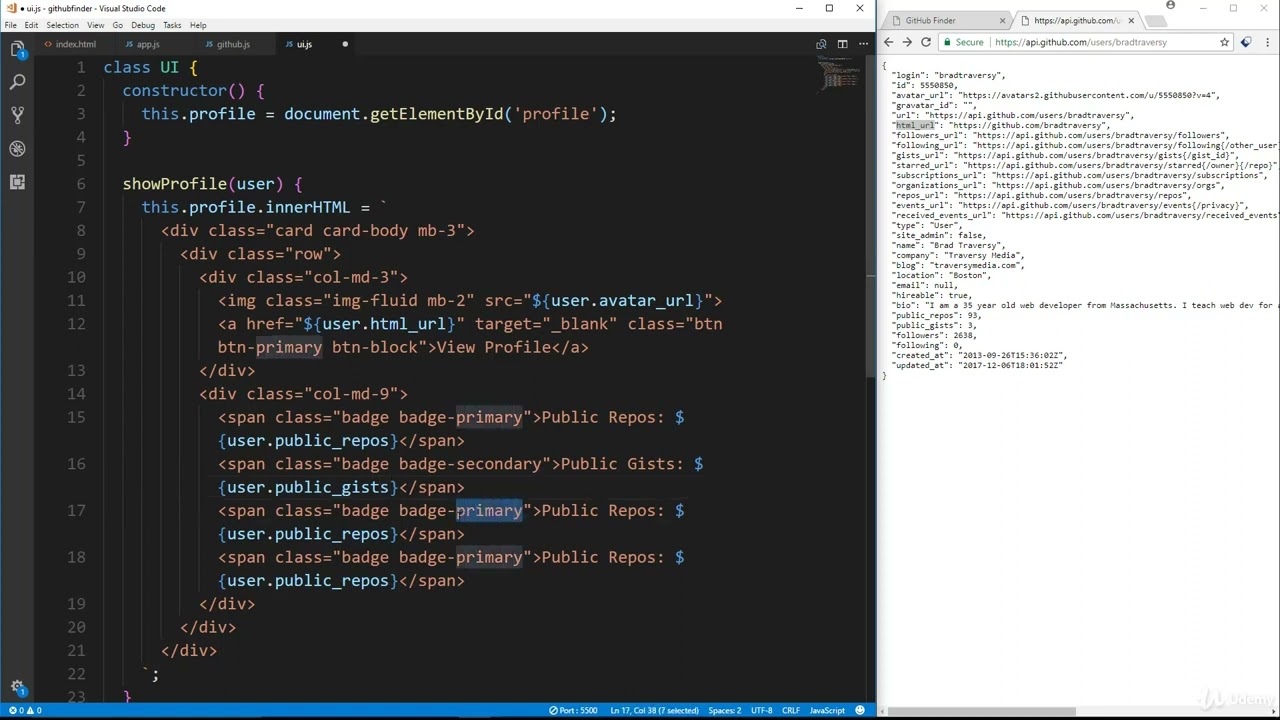The image size is (1280, 720).
Task: Open the Extensions view in activity bar
Action: click(x=17, y=182)
